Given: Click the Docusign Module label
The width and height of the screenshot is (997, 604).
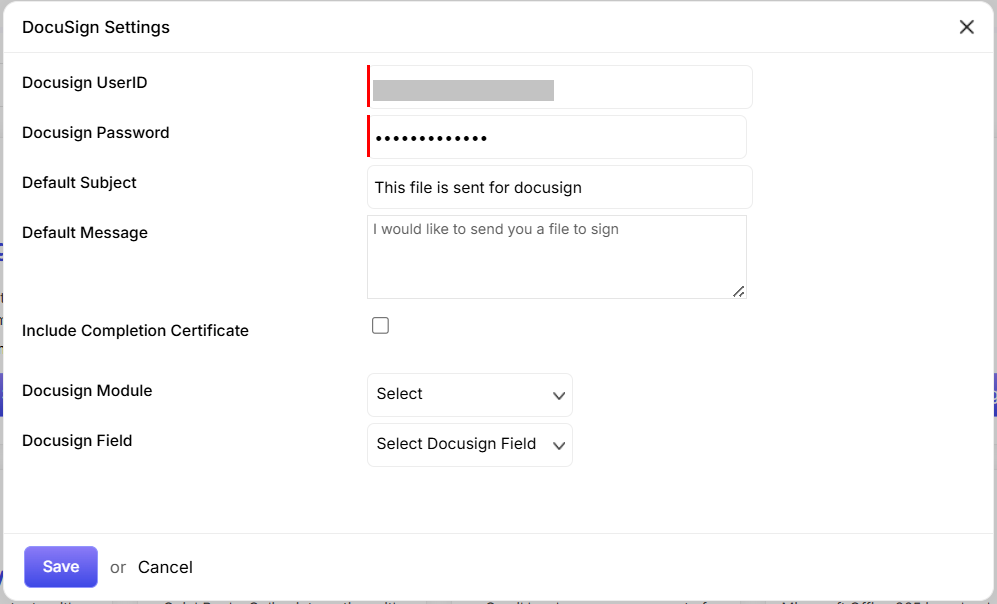Looking at the screenshot, I should pyautogui.click(x=87, y=390).
